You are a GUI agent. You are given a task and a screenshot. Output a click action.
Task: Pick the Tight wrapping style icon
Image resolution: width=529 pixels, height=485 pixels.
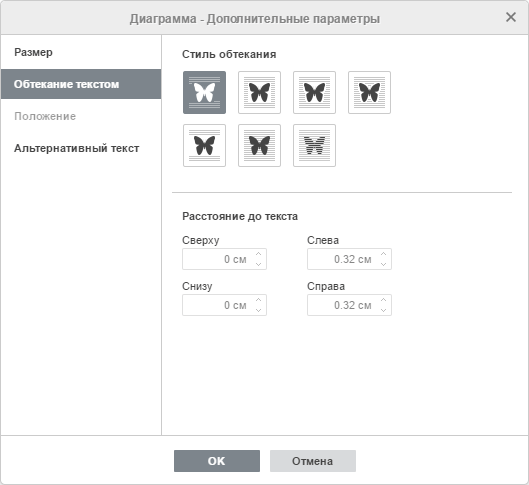pyautogui.click(x=314, y=92)
